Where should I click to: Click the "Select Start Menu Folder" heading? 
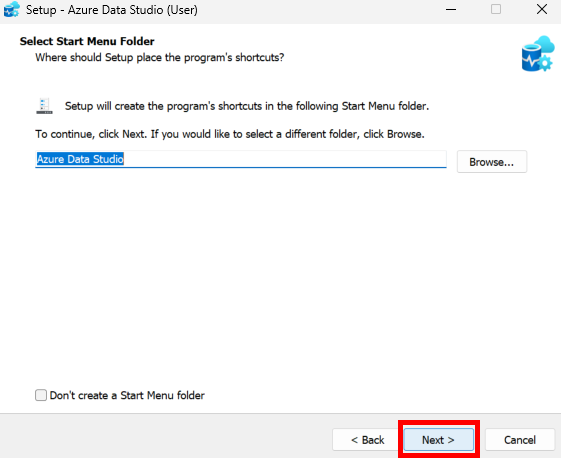tap(87, 41)
